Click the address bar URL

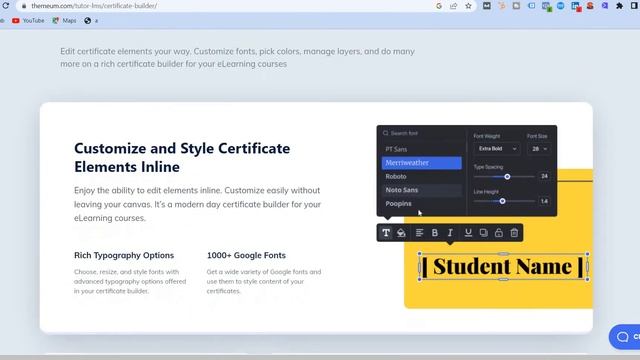[x=94, y=6]
